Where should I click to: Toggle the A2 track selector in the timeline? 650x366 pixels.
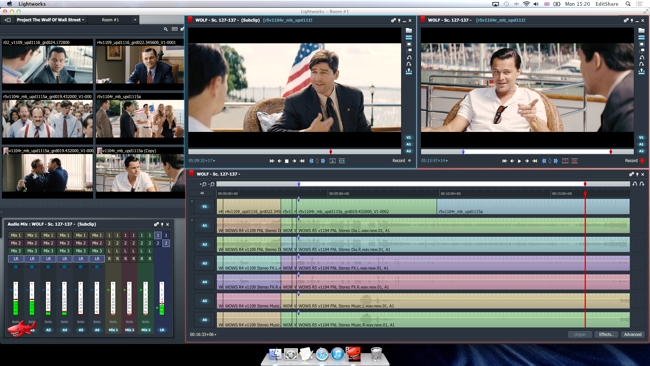click(204, 245)
